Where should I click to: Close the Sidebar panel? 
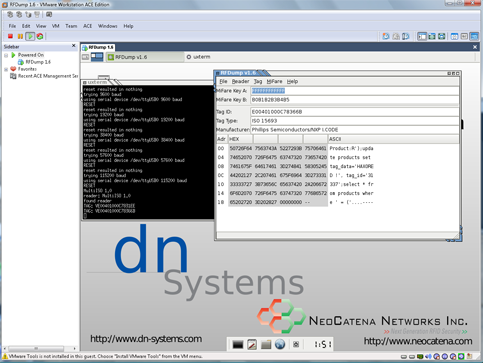pyautogui.click(x=74, y=46)
